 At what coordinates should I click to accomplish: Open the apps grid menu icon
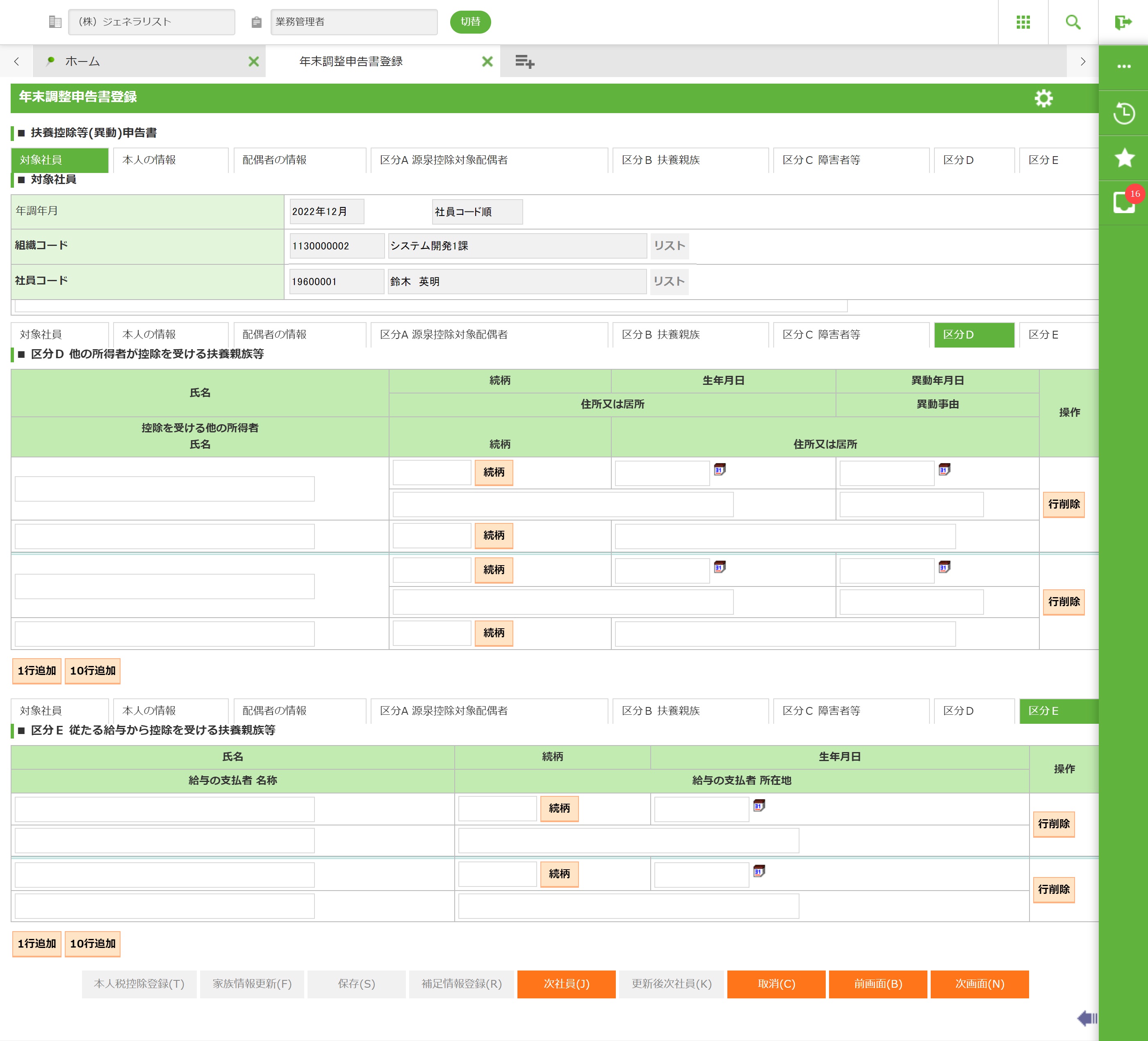pos(1023,22)
